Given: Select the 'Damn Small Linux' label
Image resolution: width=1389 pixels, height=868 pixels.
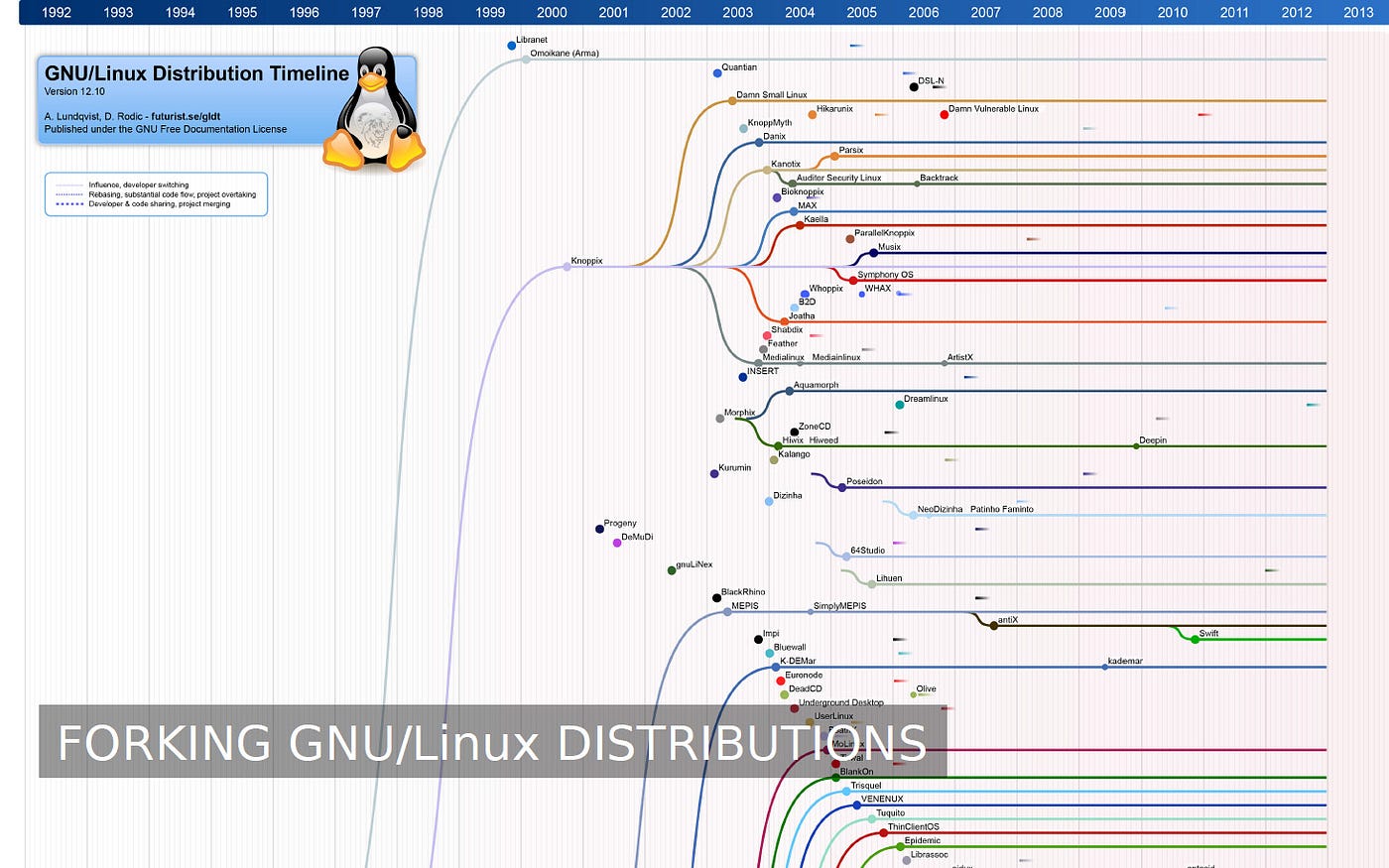Looking at the screenshot, I should point(772,95).
